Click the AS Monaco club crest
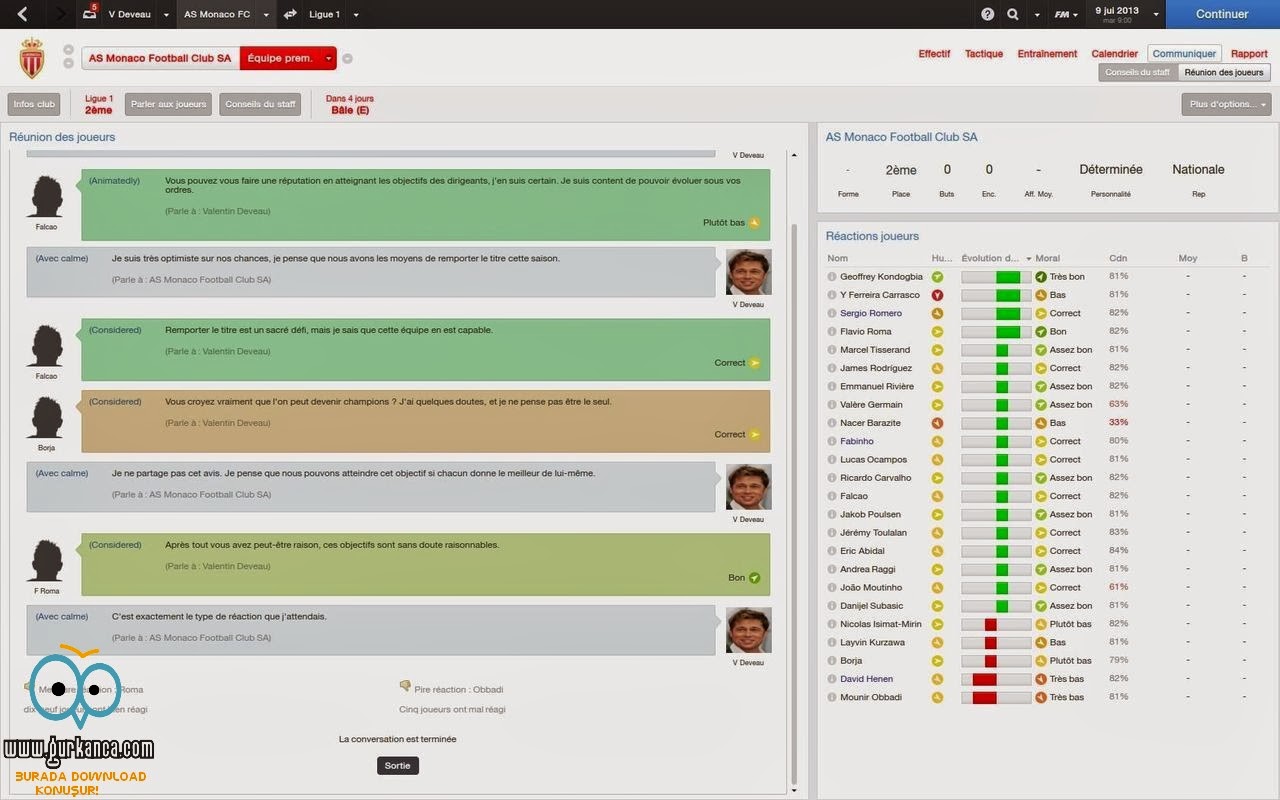The height and width of the screenshot is (800, 1280). (x=32, y=58)
